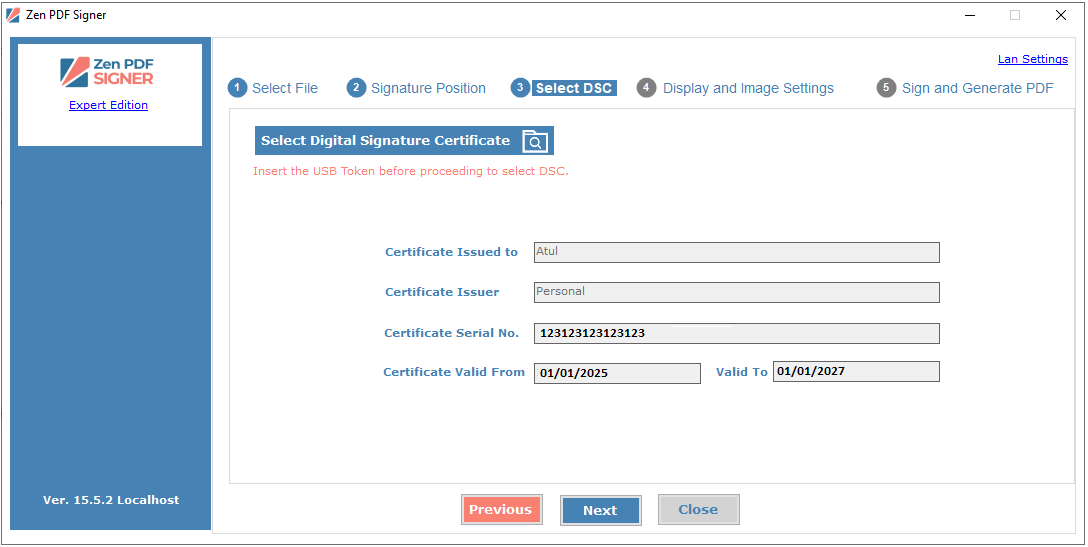Click the certificate folder search icon
This screenshot has height=547, width=1088.
point(535,141)
